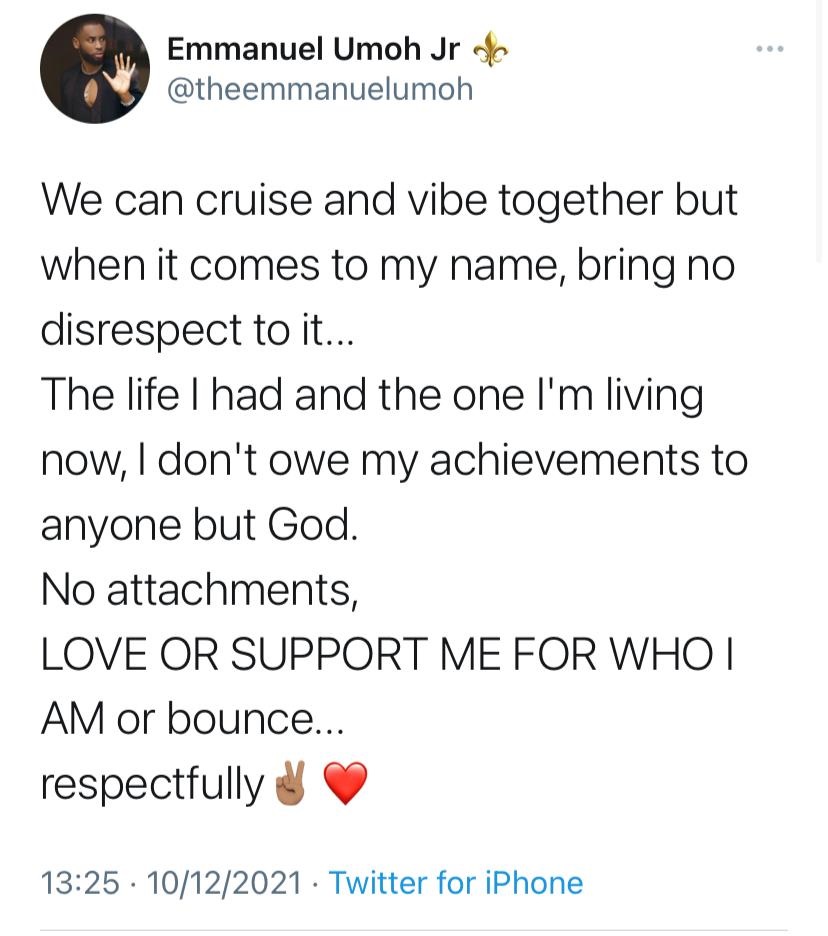Image resolution: width=828 pixels, height=936 pixels.
Task: Click the line "anyone but God."
Action: pos(199,525)
